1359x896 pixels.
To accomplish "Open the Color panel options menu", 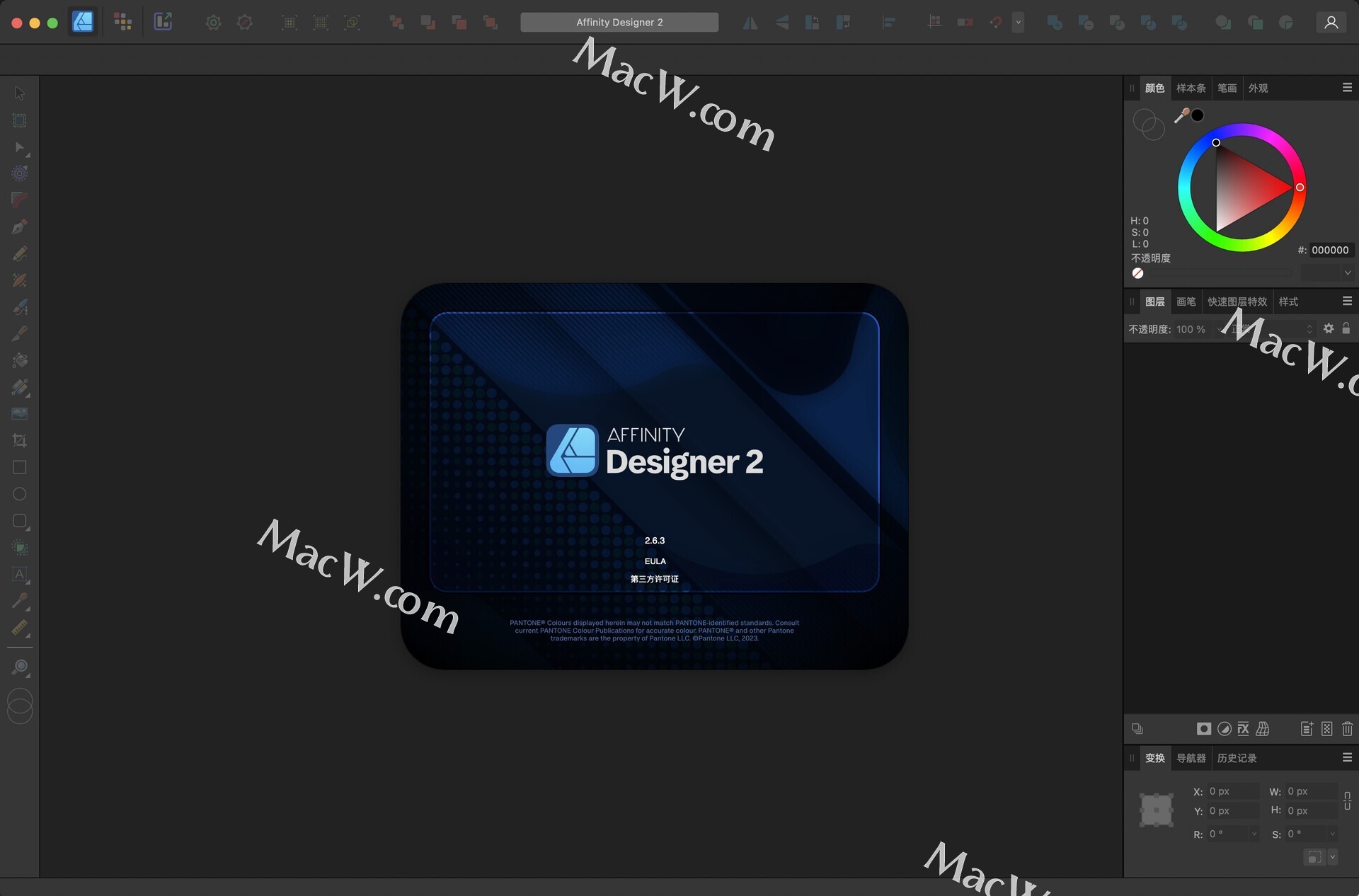I will 1347,88.
